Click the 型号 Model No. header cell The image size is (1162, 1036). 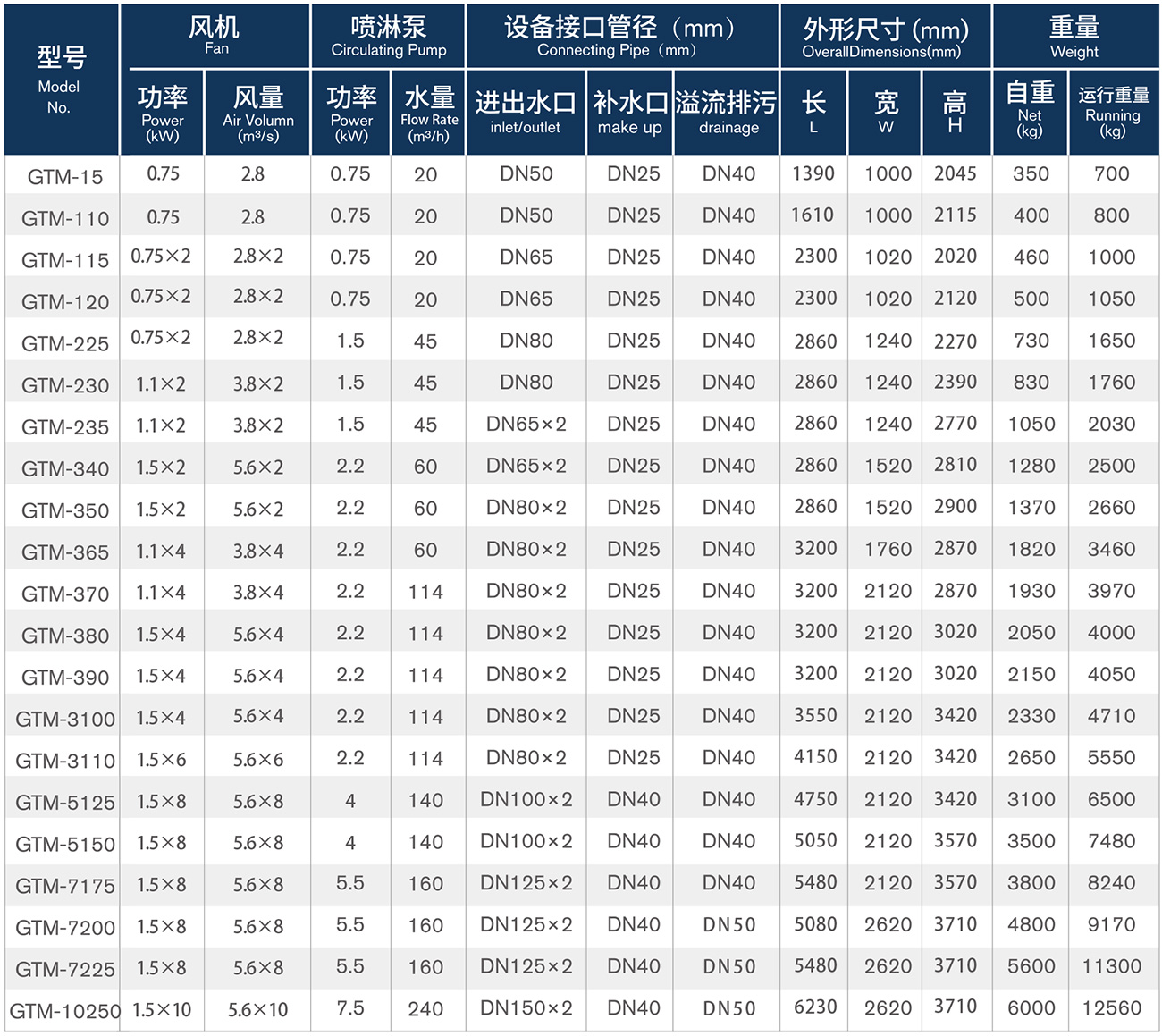pyautogui.click(x=61, y=80)
